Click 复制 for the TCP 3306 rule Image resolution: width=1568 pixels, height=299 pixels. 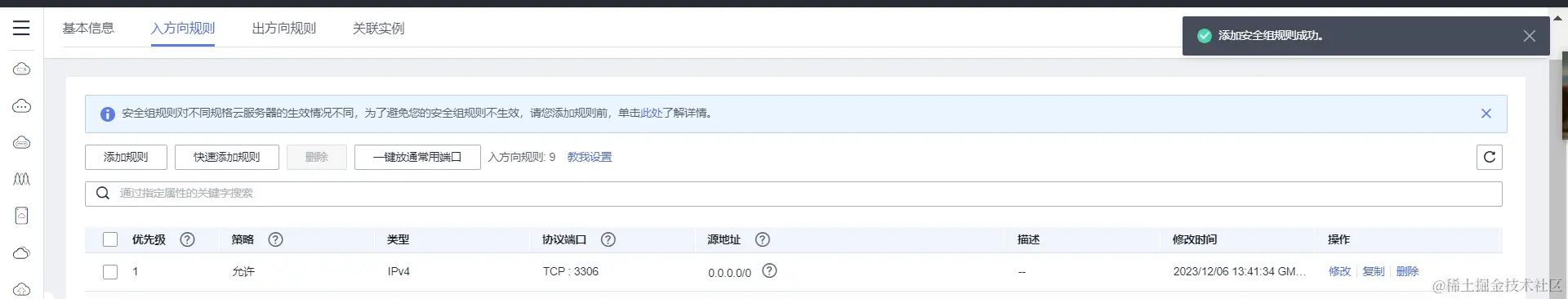click(1374, 271)
